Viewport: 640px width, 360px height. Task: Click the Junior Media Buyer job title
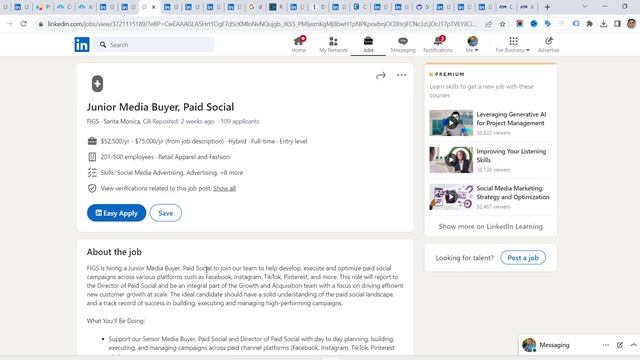coord(160,107)
